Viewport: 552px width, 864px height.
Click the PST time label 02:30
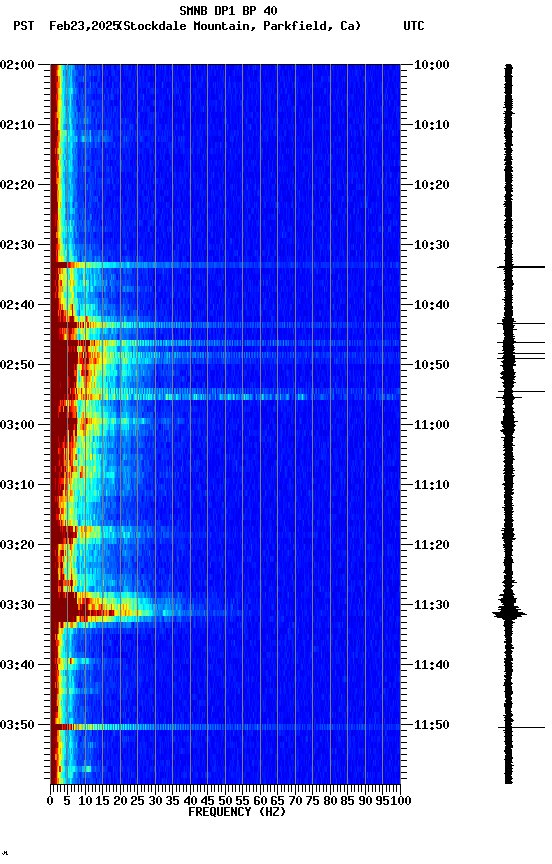(17, 245)
